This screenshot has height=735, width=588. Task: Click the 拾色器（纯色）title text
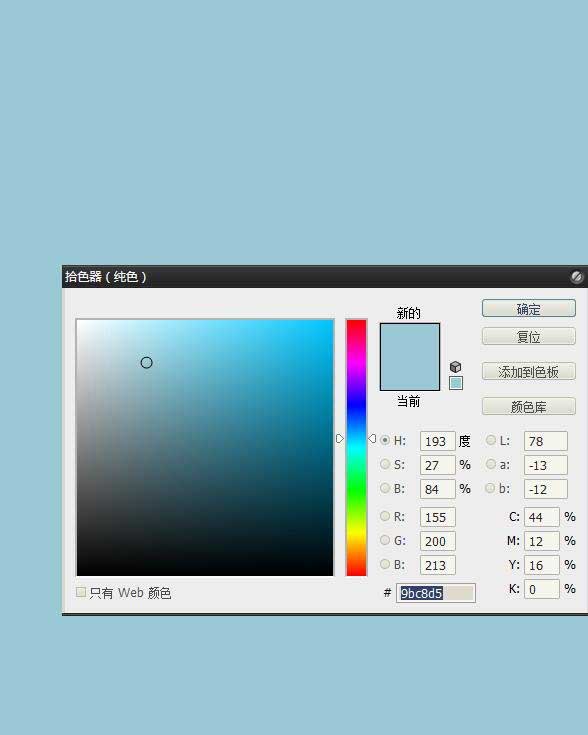pyautogui.click(x=106, y=277)
